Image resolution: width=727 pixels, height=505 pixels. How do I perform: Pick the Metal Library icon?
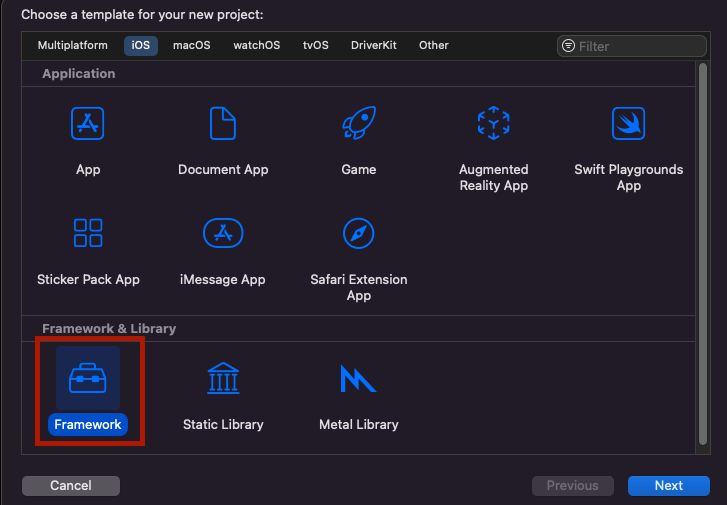[358, 378]
